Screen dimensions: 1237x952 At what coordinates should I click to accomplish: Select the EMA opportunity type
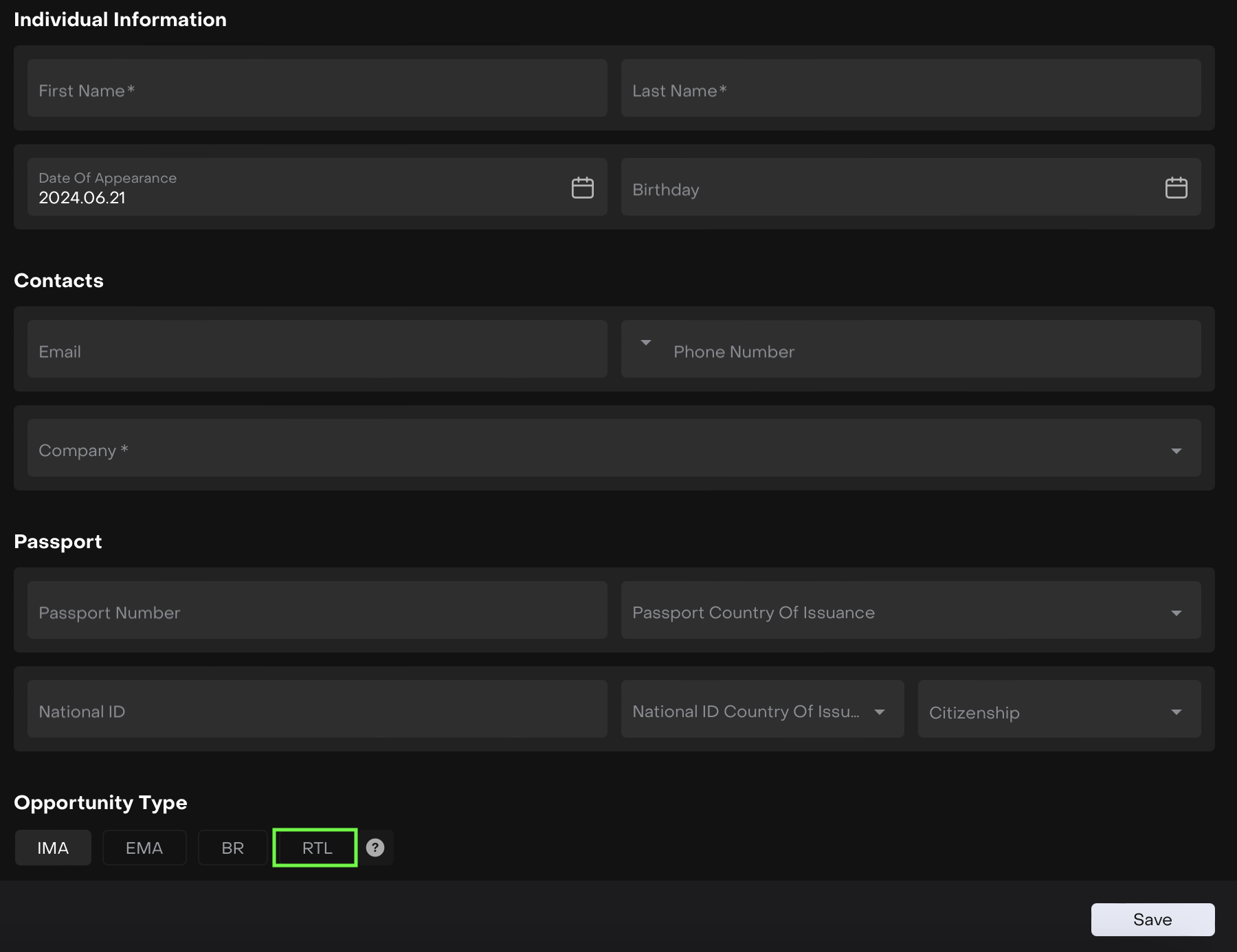144,848
